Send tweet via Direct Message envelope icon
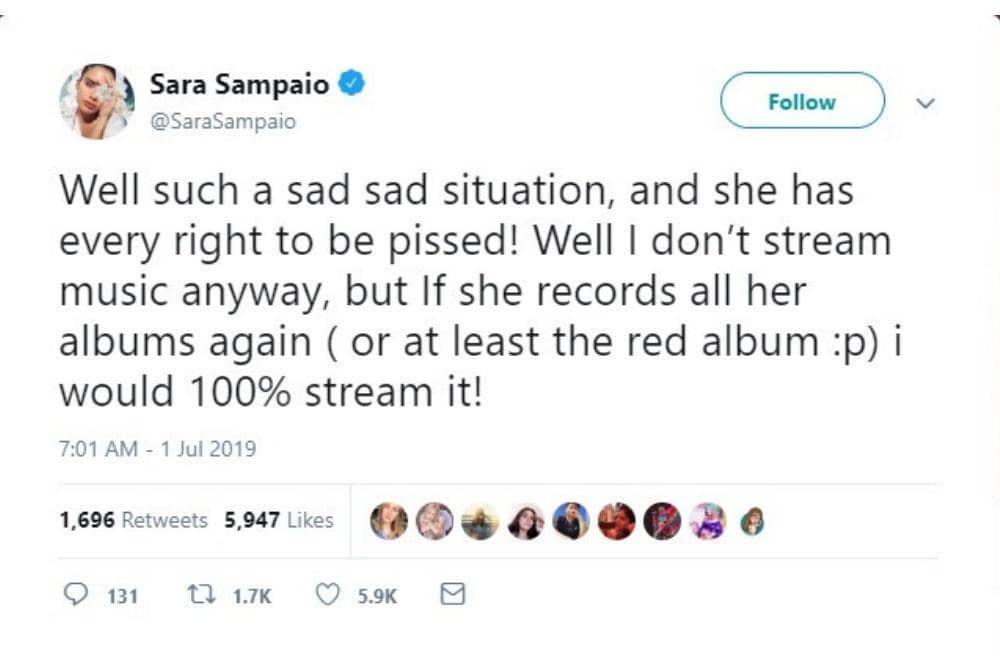Screen dimensions: 1000x667 click(x=452, y=595)
